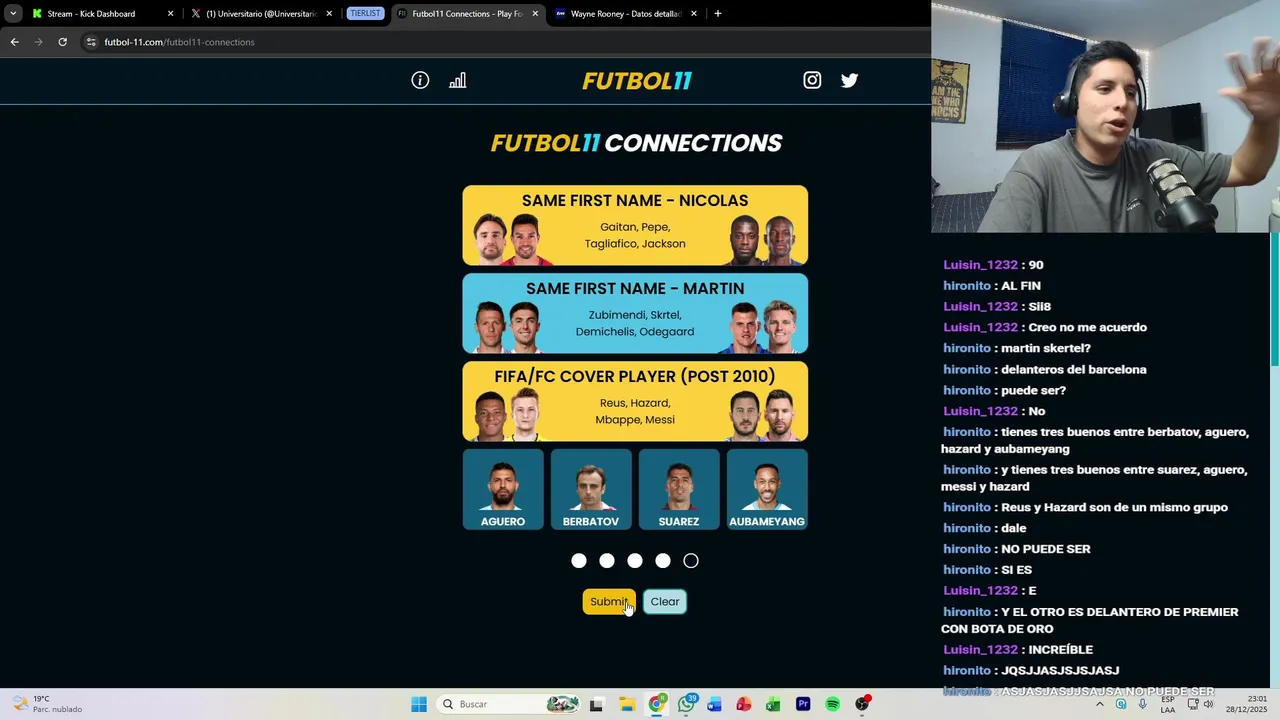Expand the tab search dropdown arrow
Screen dimensions: 1280x720
[x=13, y=14]
